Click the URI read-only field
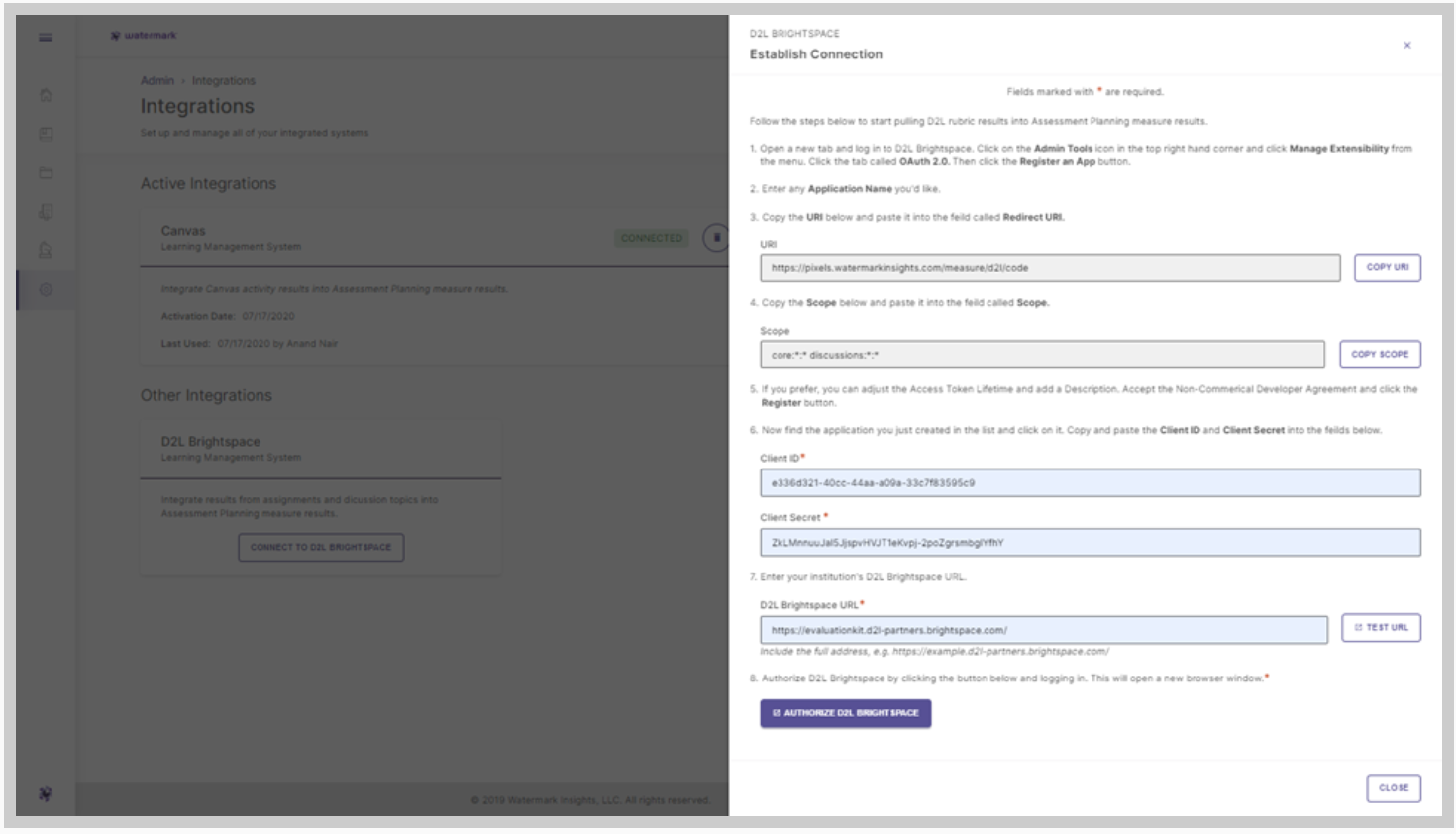Screen dimensions: 1456x834 1050,268
